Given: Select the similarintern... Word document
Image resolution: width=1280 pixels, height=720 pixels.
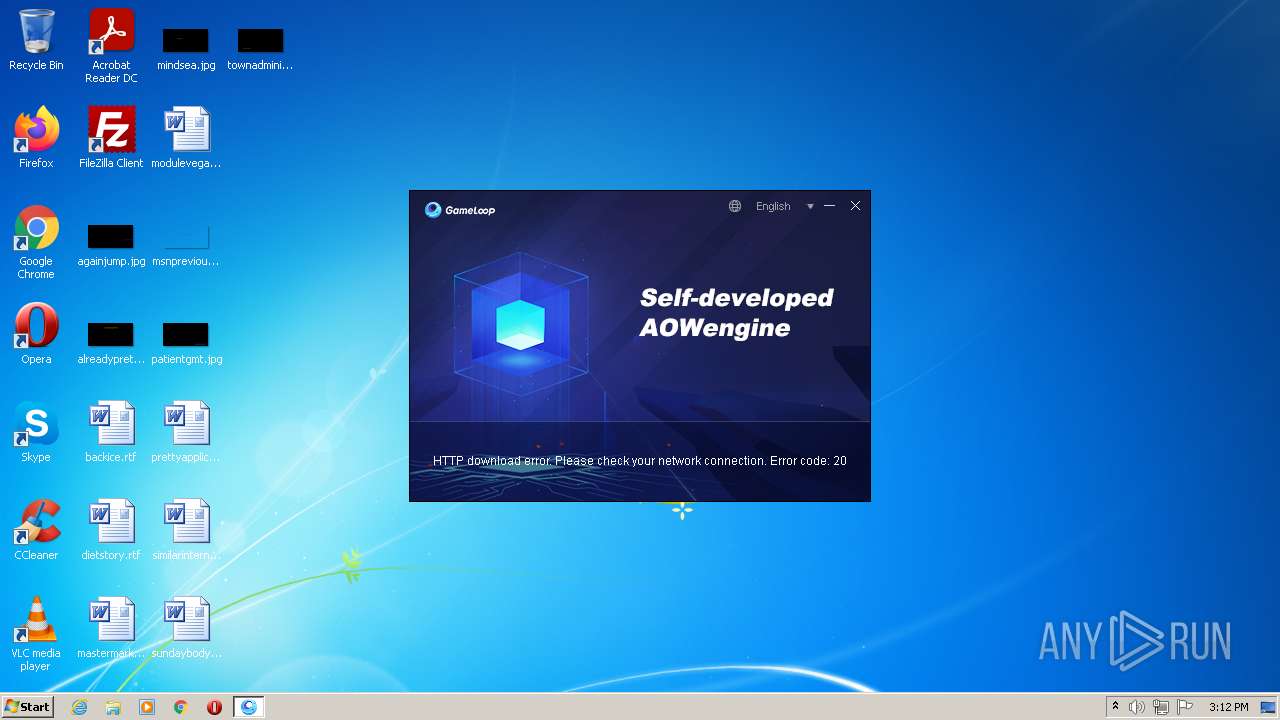Looking at the screenshot, I should click(186, 530).
